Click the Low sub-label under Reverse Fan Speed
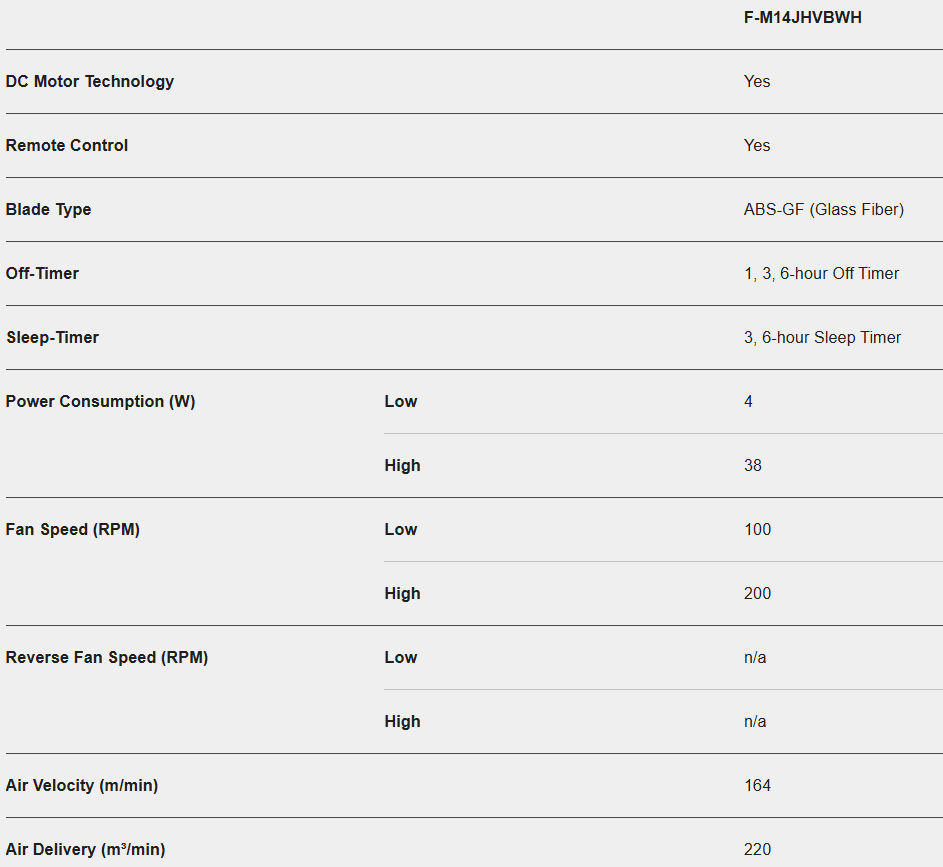Viewport: 943px width, 867px height. click(x=401, y=657)
